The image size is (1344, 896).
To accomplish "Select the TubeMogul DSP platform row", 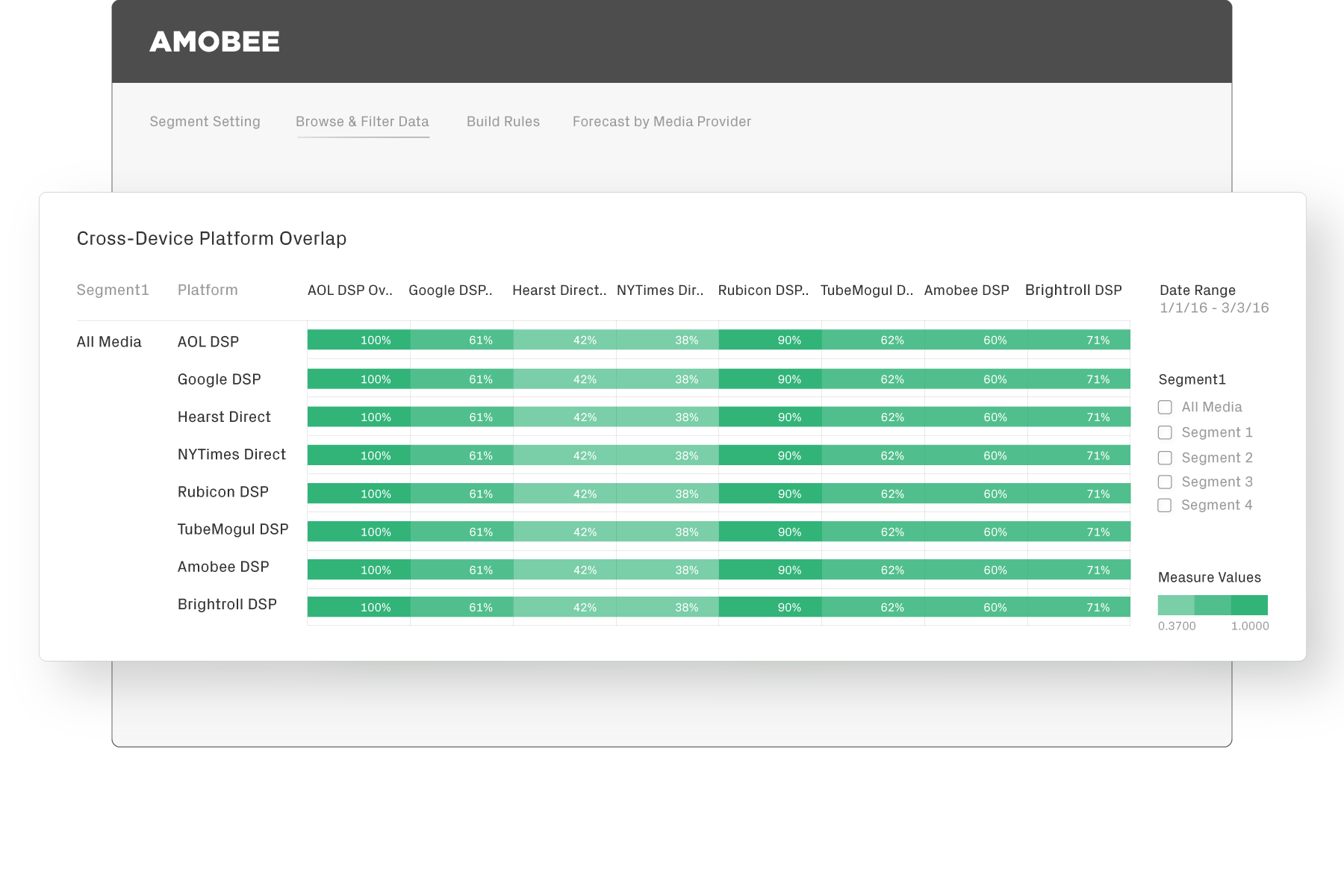I will (x=233, y=529).
